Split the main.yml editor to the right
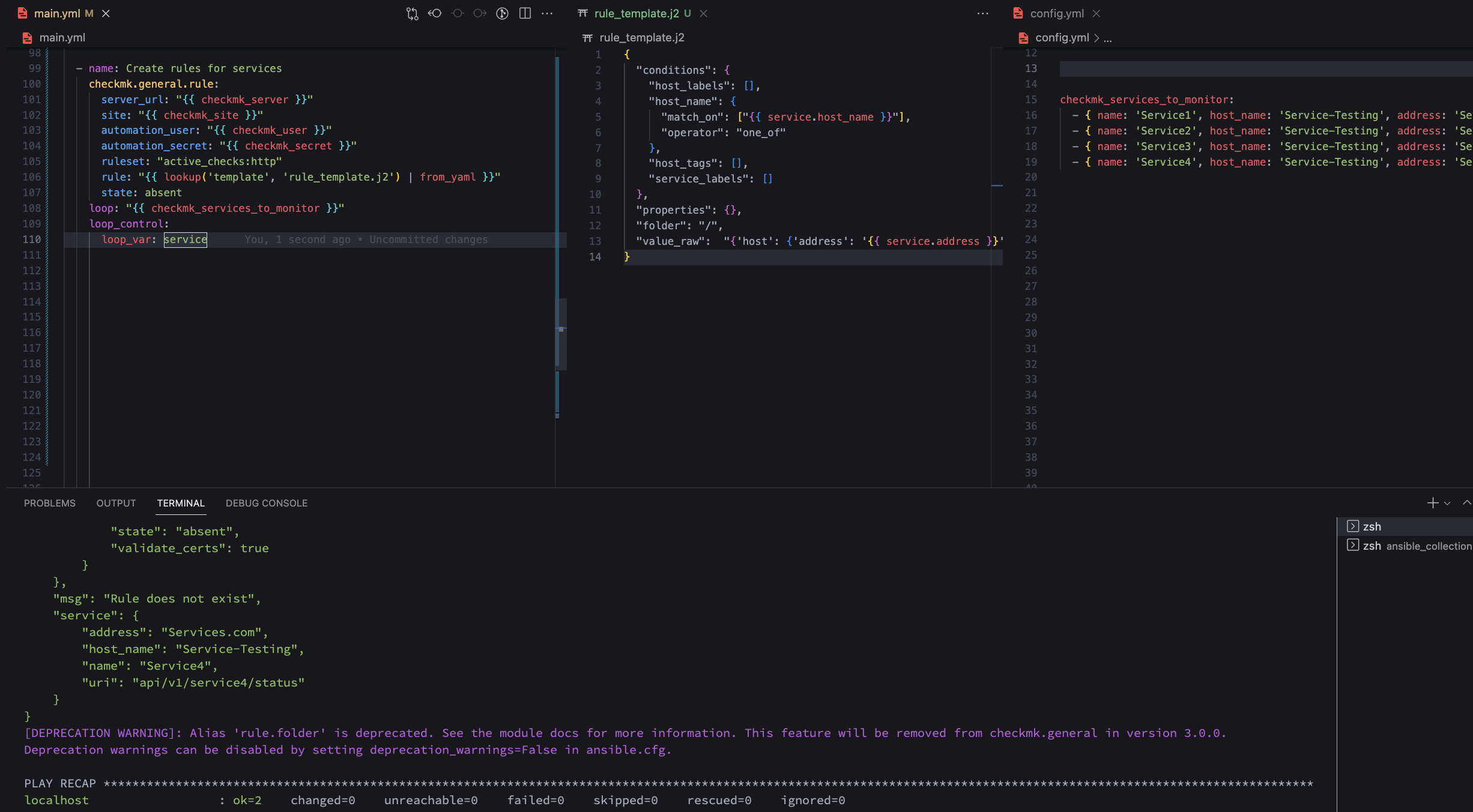The width and height of the screenshot is (1473, 812). [x=525, y=13]
